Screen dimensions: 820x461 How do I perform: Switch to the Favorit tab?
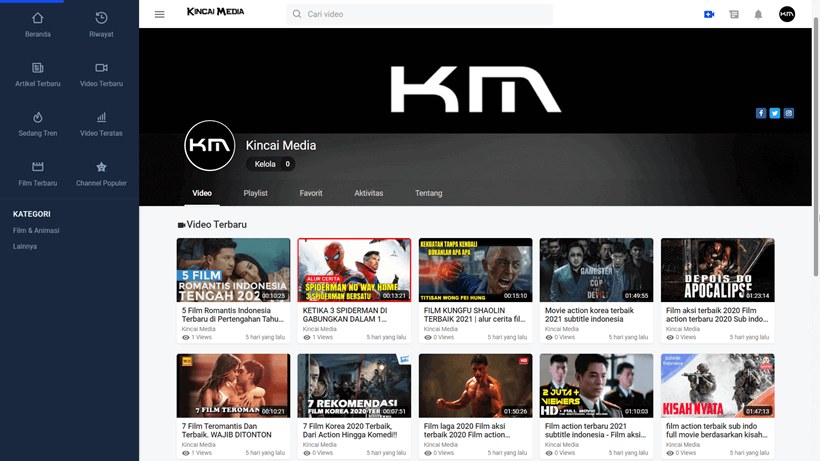[311, 193]
